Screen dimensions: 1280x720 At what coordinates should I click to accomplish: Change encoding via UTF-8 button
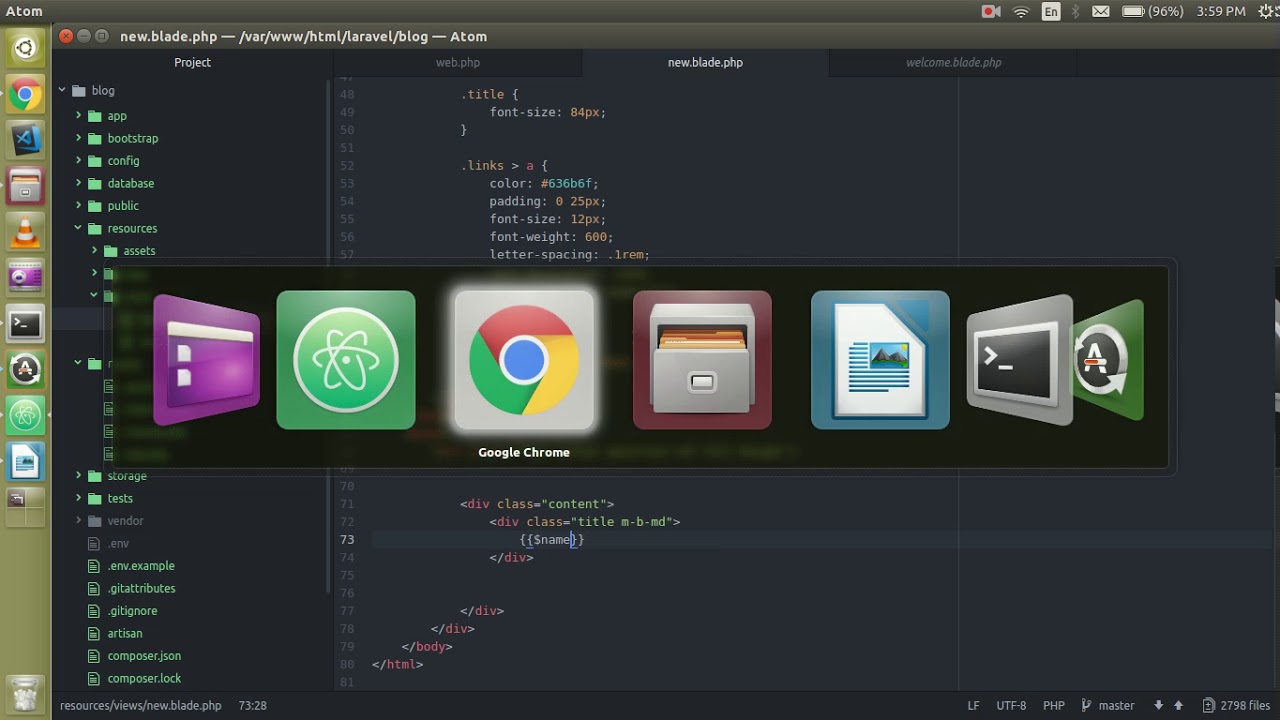point(1011,705)
